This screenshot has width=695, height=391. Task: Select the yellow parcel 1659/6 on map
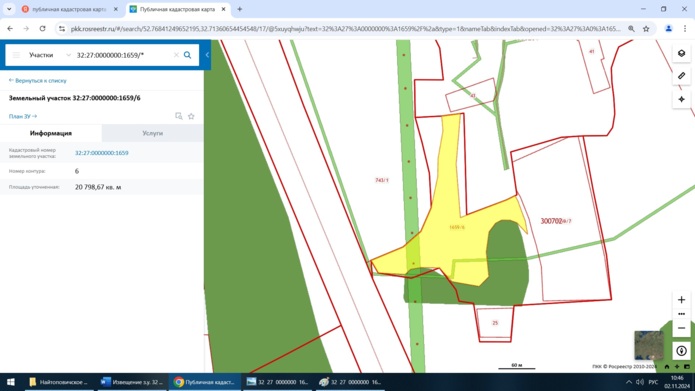point(457,227)
